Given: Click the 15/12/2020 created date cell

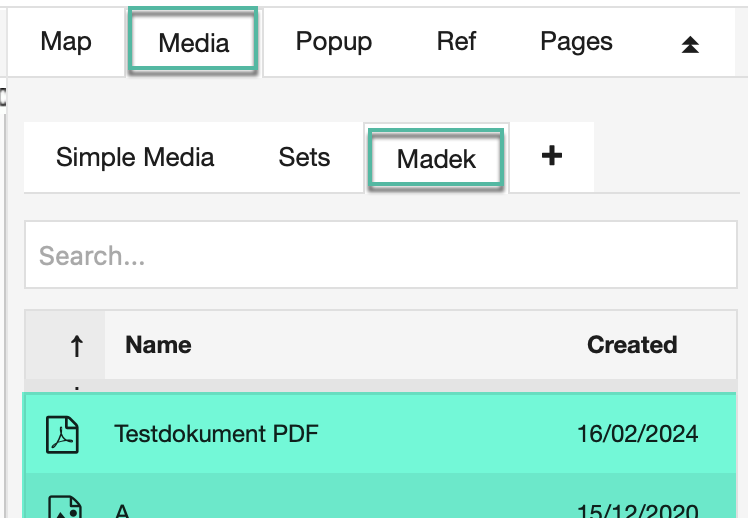Looking at the screenshot, I should 637,510.
